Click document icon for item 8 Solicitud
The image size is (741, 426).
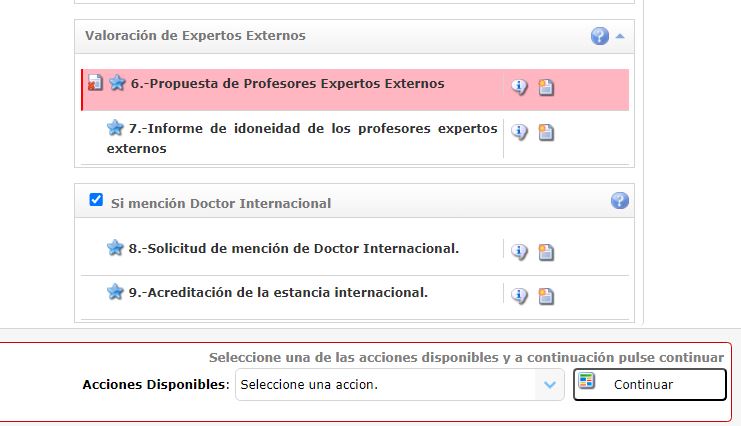click(x=546, y=252)
